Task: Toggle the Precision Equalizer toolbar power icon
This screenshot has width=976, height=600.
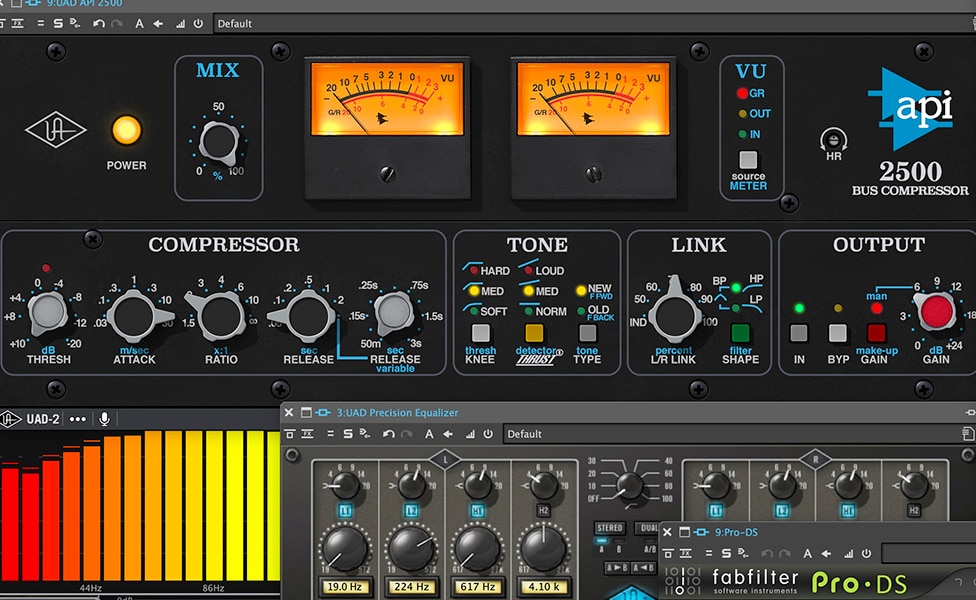Action: tap(488, 434)
